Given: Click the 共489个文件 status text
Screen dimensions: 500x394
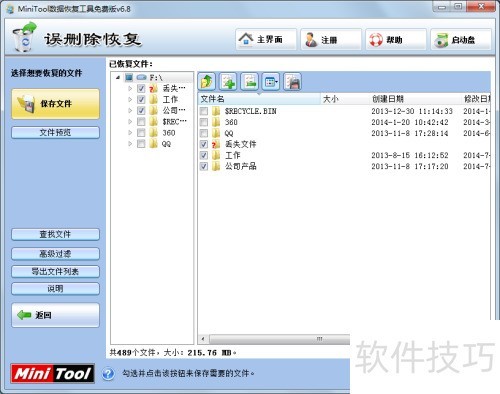Looking at the screenshot, I should (133, 352).
